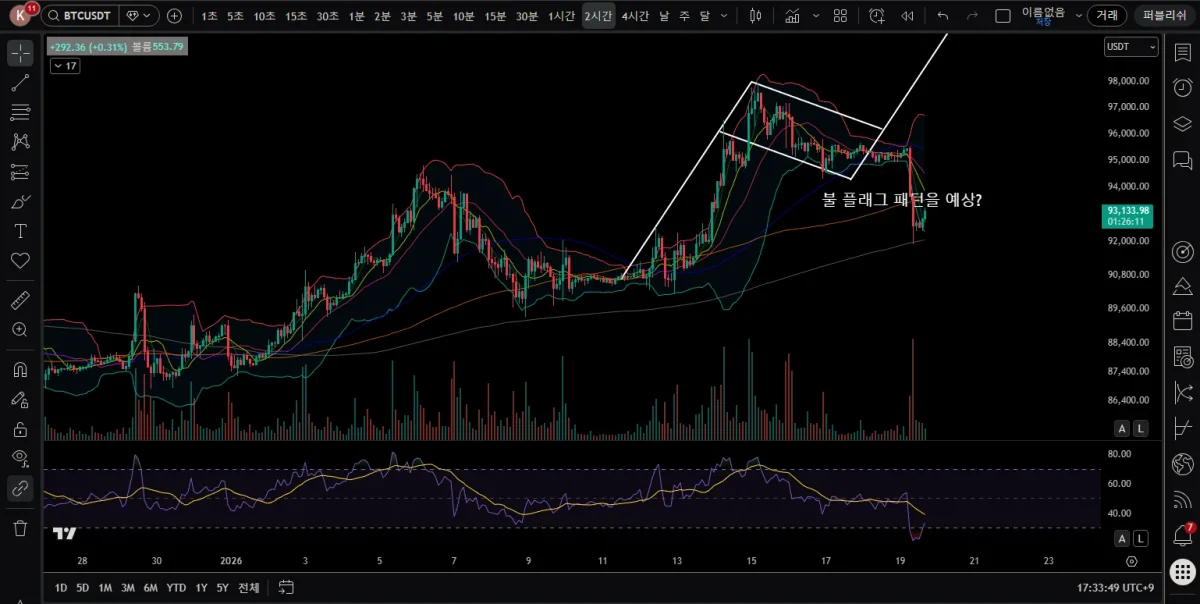Save layout named 이름없음
The height and width of the screenshot is (604, 1200).
click(x=1043, y=15)
